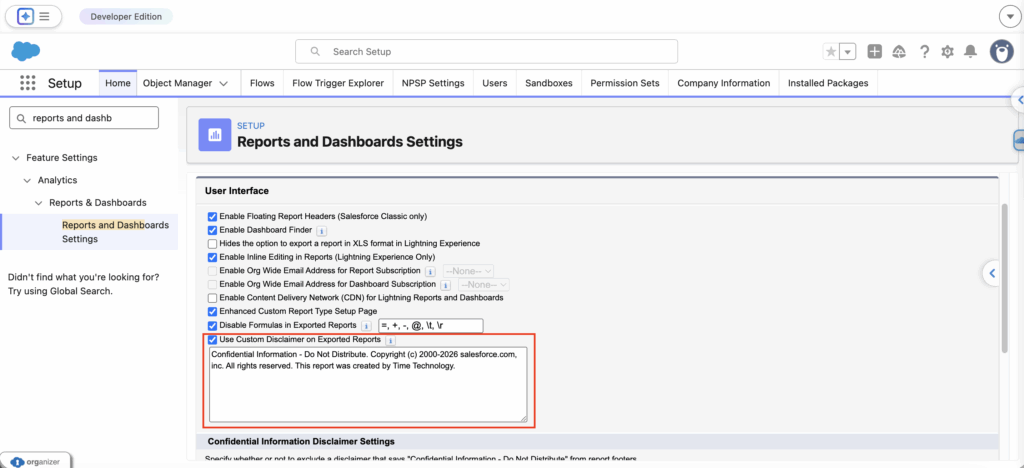This screenshot has height=468, width=1024.
Task: Toggle Disable Formulas in Exported Reports checkbox
Action: click(x=212, y=325)
